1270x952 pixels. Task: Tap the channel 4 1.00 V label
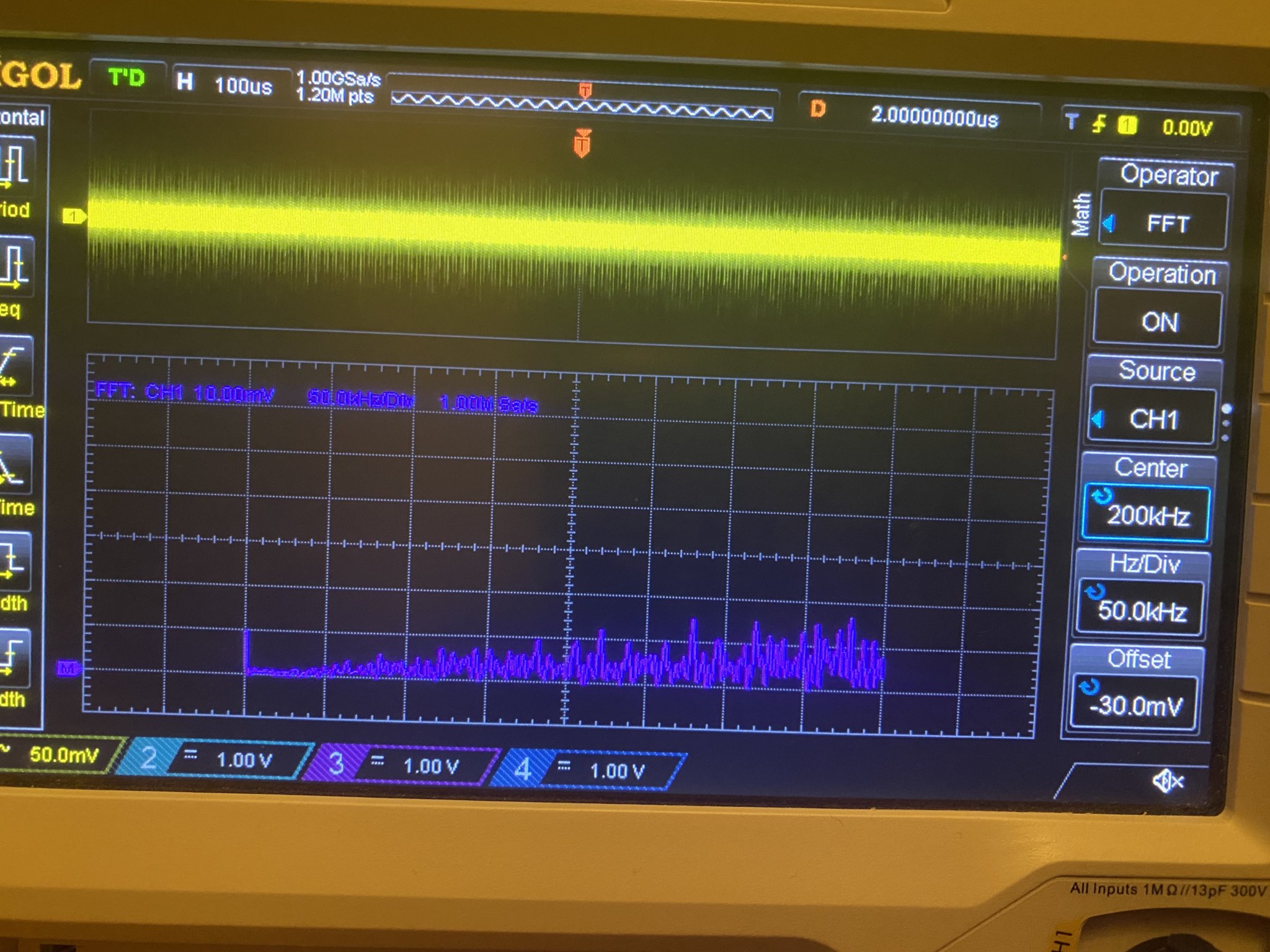617,771
